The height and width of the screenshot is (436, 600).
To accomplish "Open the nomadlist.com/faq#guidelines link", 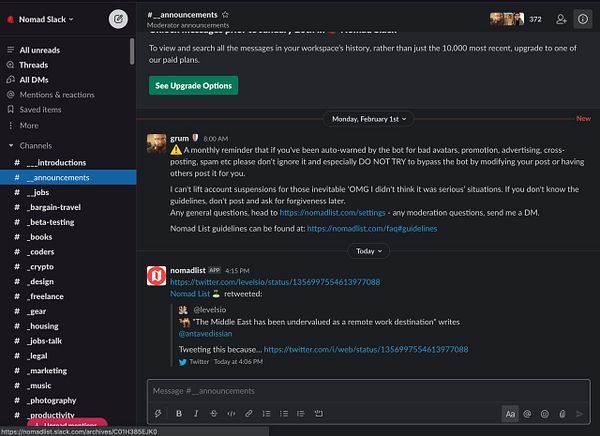I will click(x=372, y=229).
